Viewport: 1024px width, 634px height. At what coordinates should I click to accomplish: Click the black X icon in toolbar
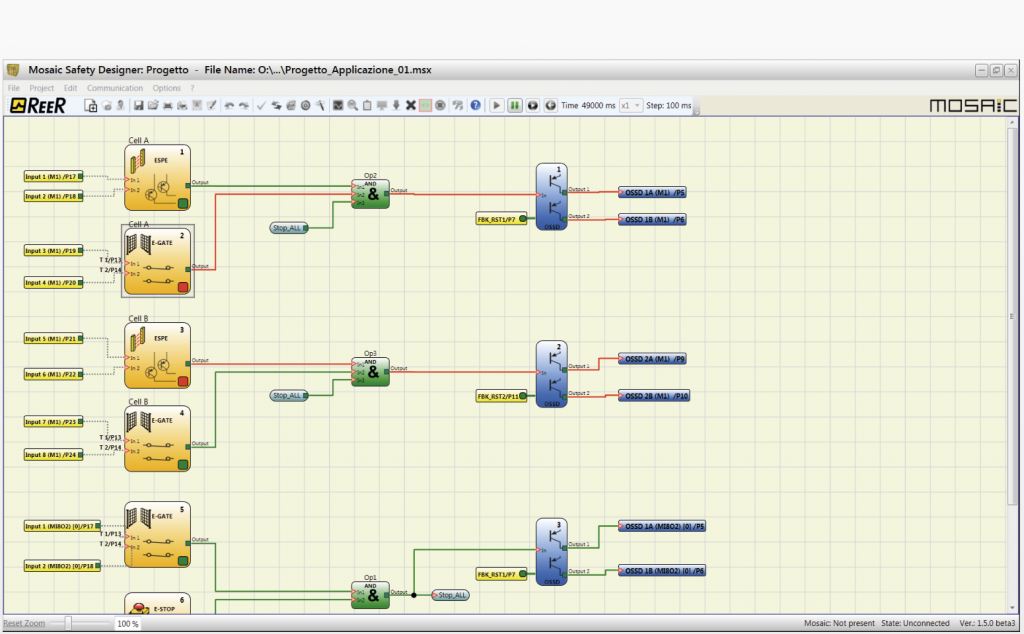pos(411,105)
